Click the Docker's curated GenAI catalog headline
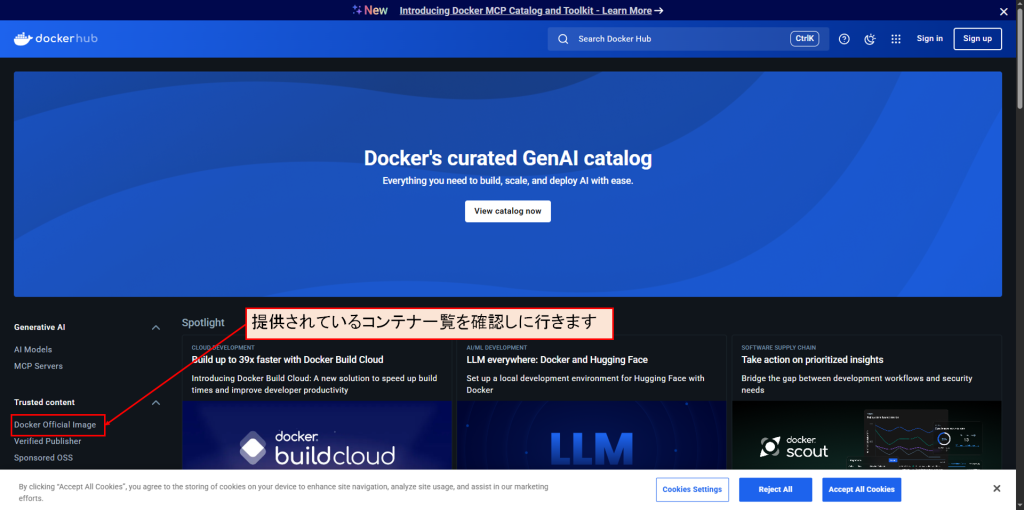 click(507, 158)
